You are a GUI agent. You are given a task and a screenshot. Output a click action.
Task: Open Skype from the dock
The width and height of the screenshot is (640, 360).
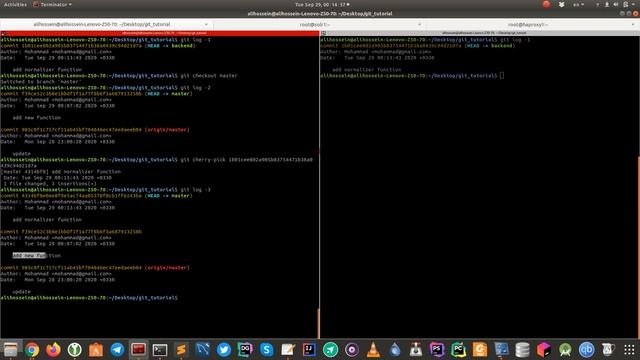[267, 350]
